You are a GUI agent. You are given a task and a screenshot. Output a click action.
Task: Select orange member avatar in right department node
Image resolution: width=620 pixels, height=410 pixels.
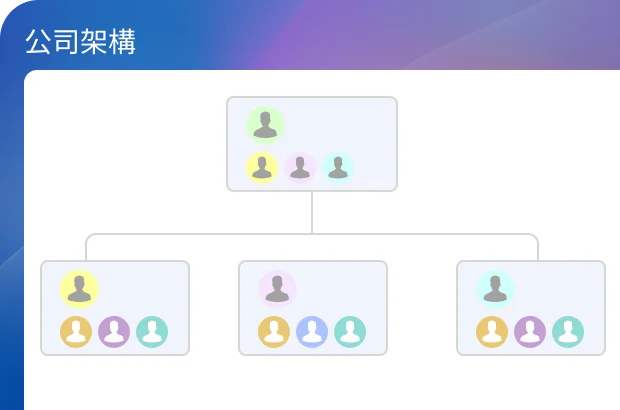[492, 332]
